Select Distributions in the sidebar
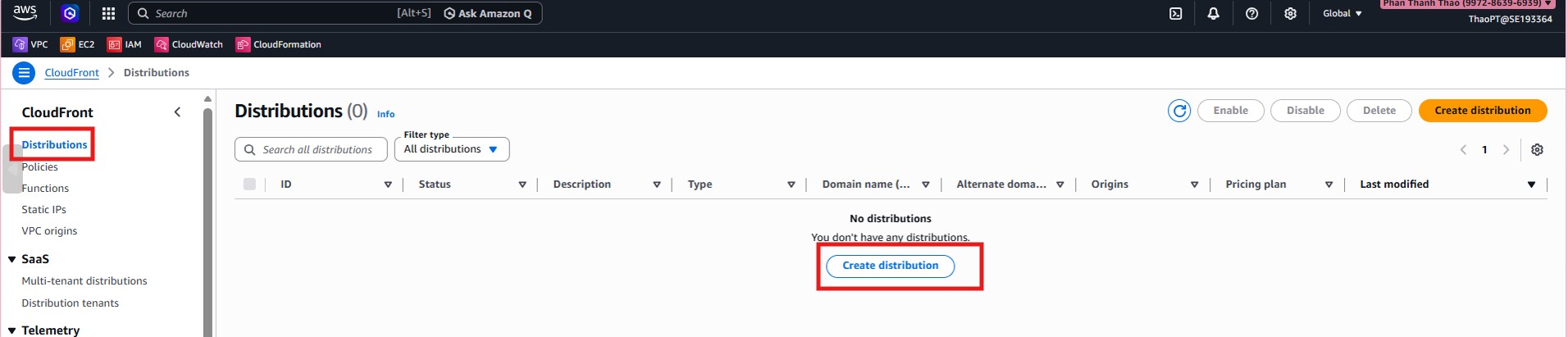The height and width of the screenshot is (337, 1568). coord(54,145)
